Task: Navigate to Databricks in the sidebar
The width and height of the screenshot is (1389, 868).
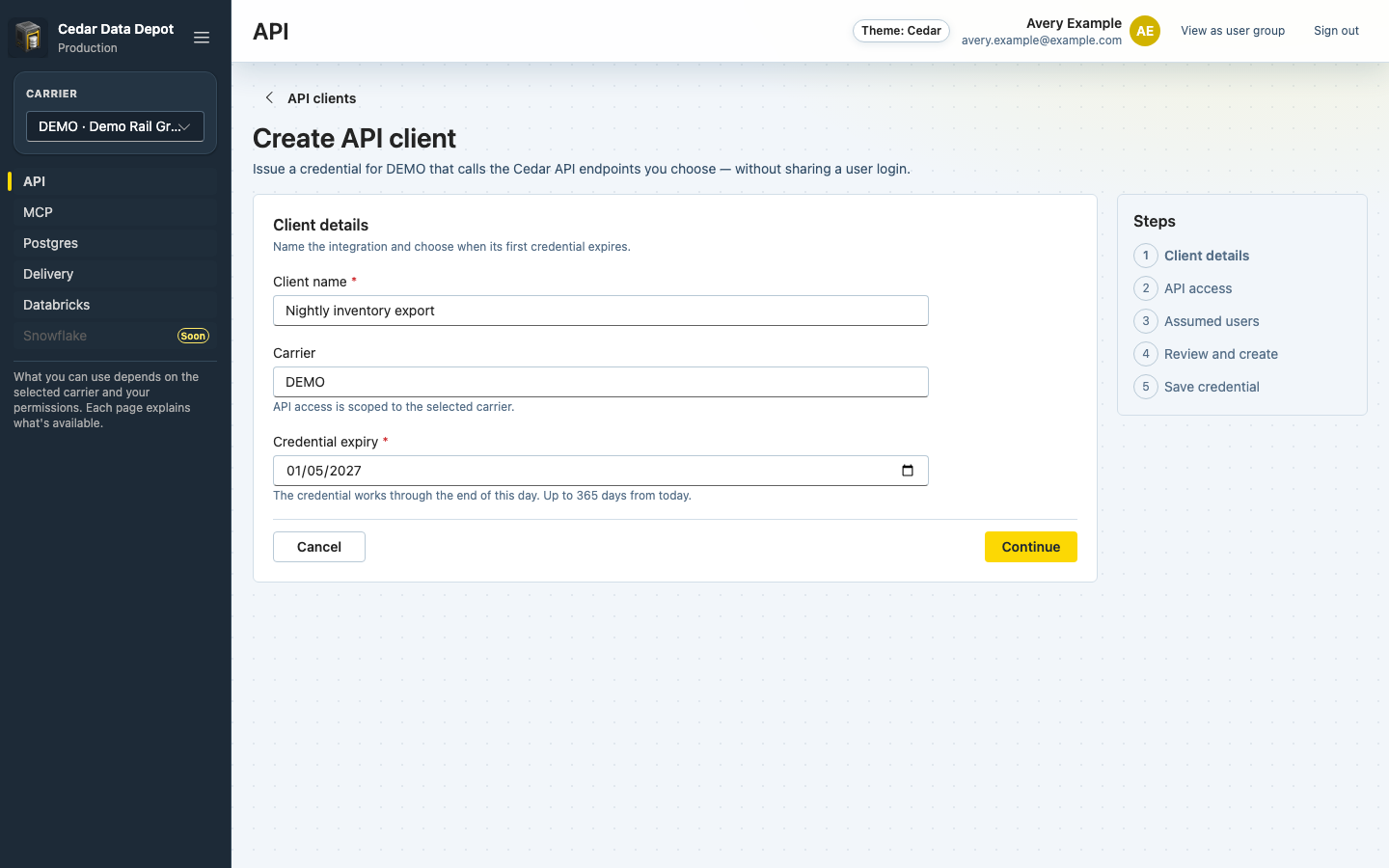Action: pyautogui.click(x=116, y=305)
